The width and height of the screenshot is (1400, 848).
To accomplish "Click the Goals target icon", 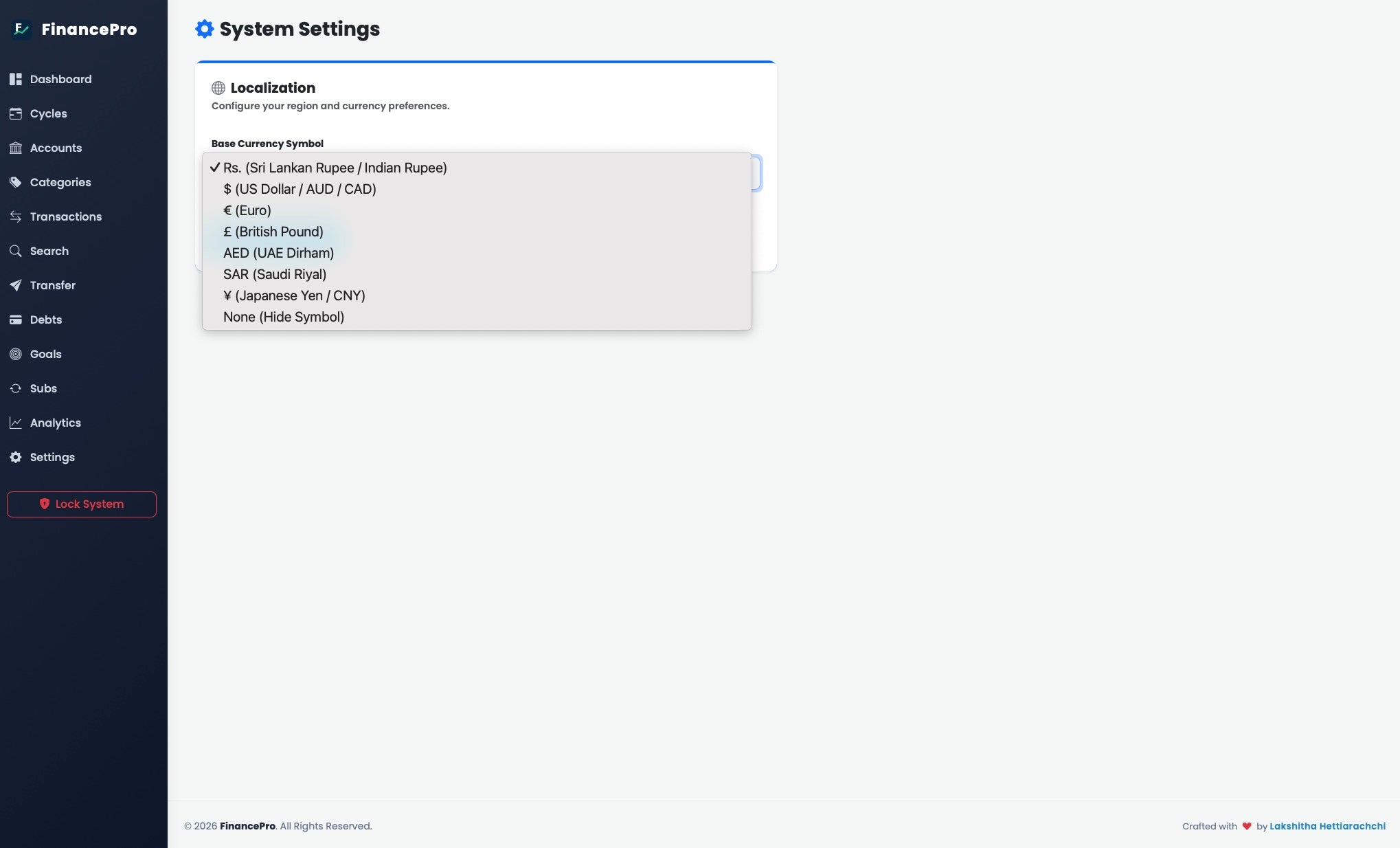I will 16,354.
